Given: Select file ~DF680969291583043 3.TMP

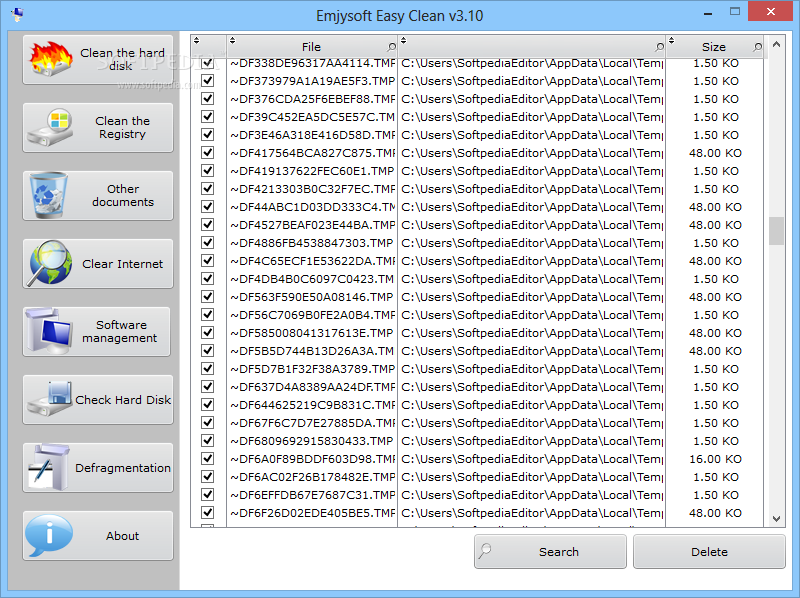Looking at the screenshot, I should (312, 440).
